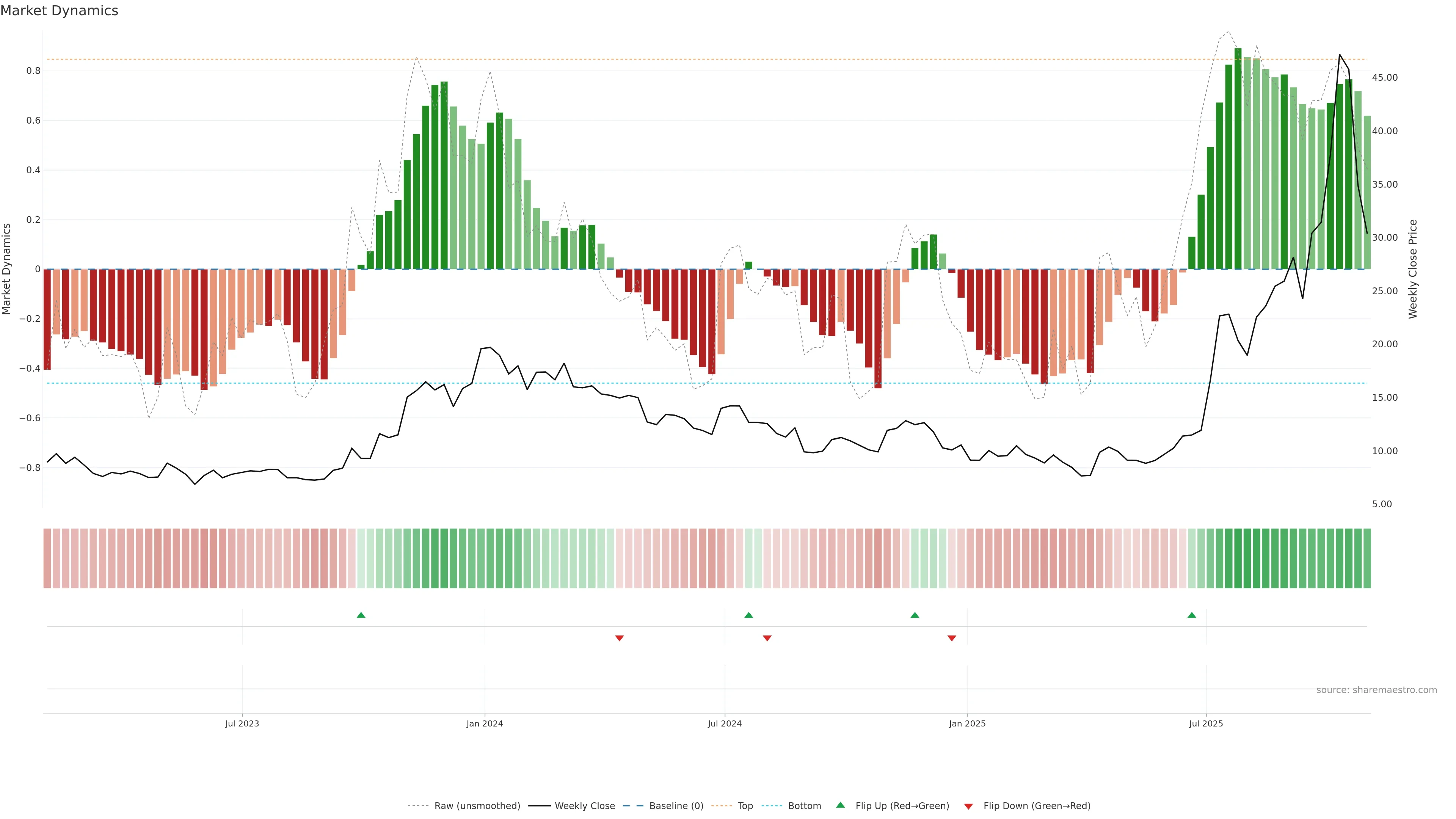Click the Flip Down marker after Jul 2024
This screenshot has width=1456, height=819.
[767, 638]
